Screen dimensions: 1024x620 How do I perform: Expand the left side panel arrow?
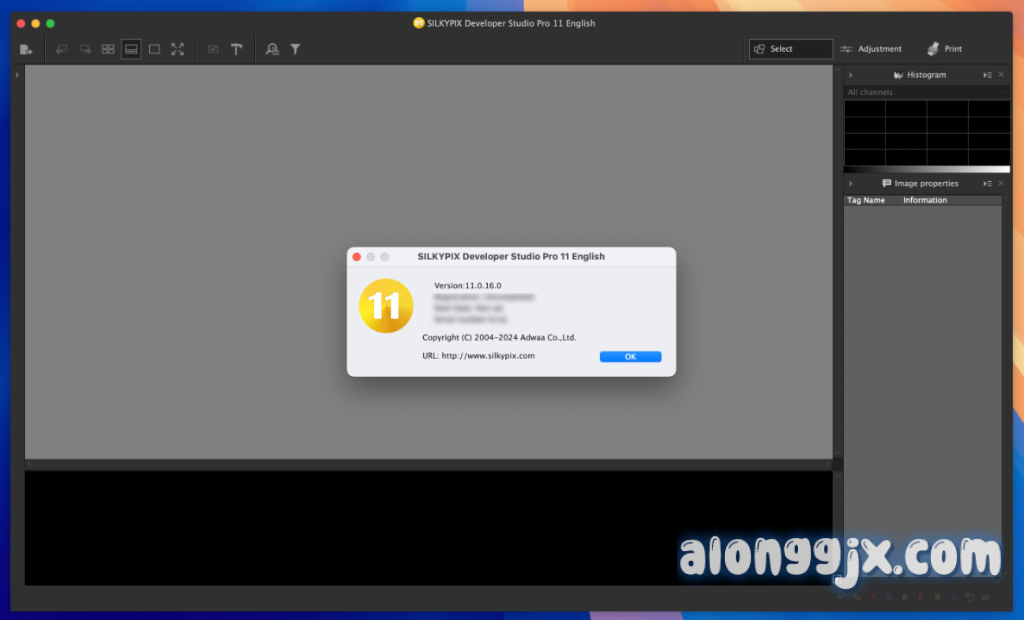pos(17,75)
